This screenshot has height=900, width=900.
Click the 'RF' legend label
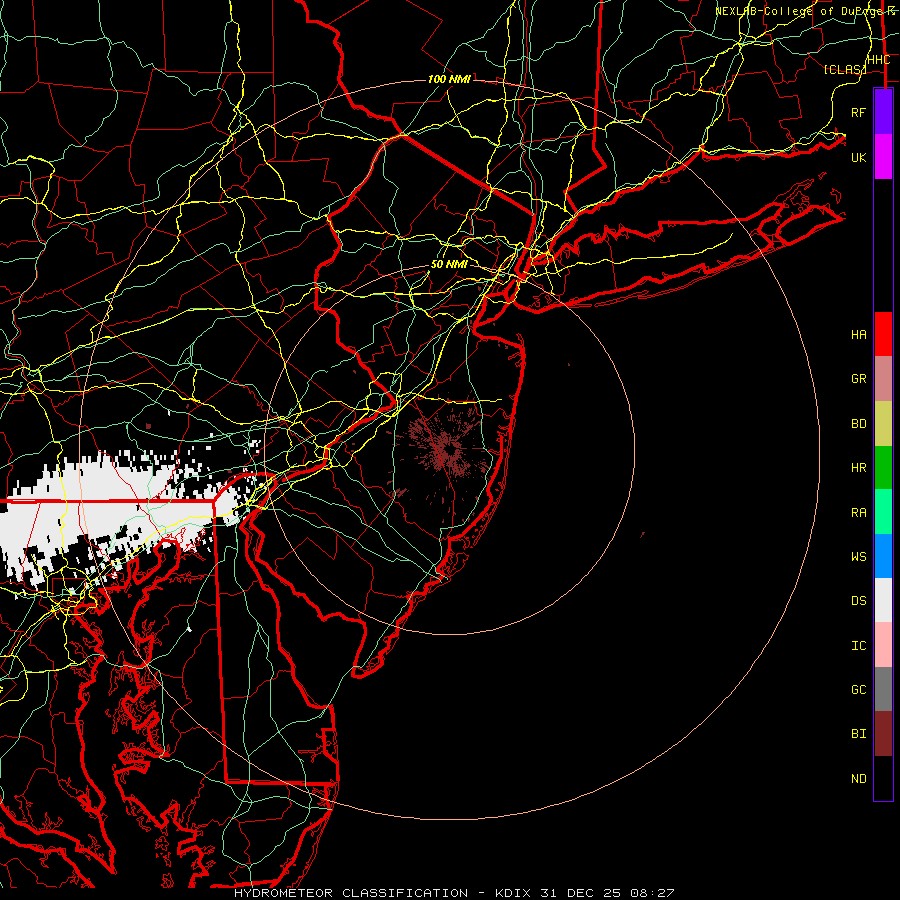pyautogui.click(x=859, y=112)
